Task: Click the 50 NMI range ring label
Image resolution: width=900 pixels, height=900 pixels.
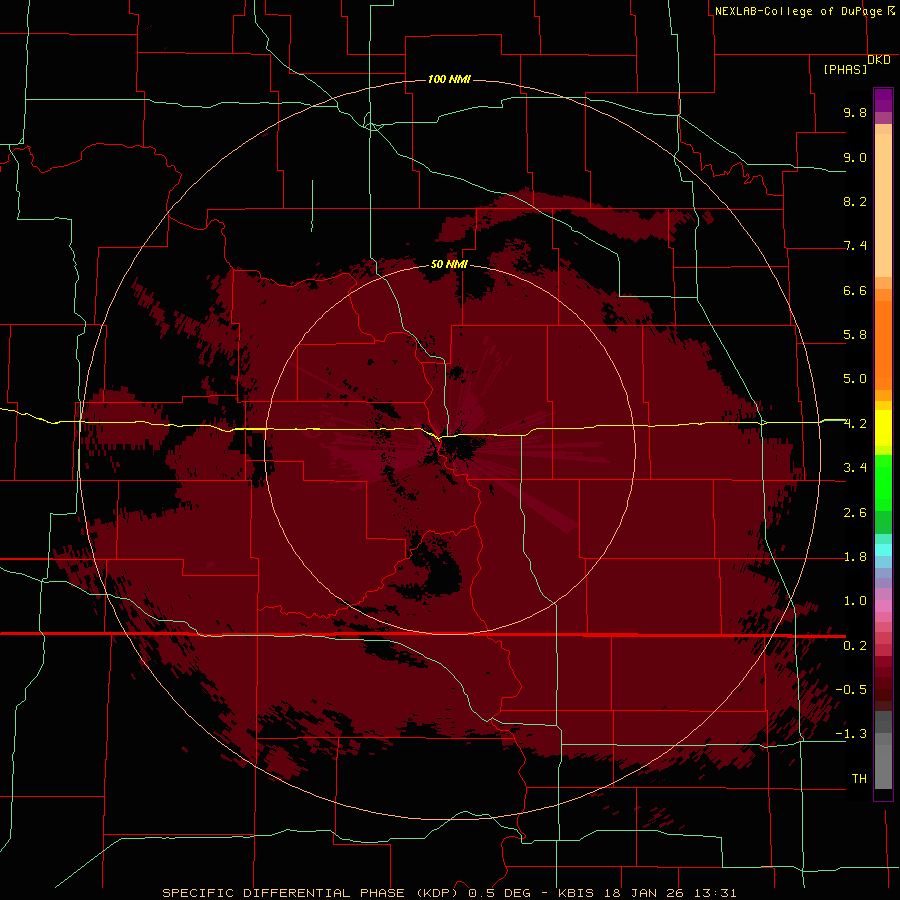Action: coord(449,265)
